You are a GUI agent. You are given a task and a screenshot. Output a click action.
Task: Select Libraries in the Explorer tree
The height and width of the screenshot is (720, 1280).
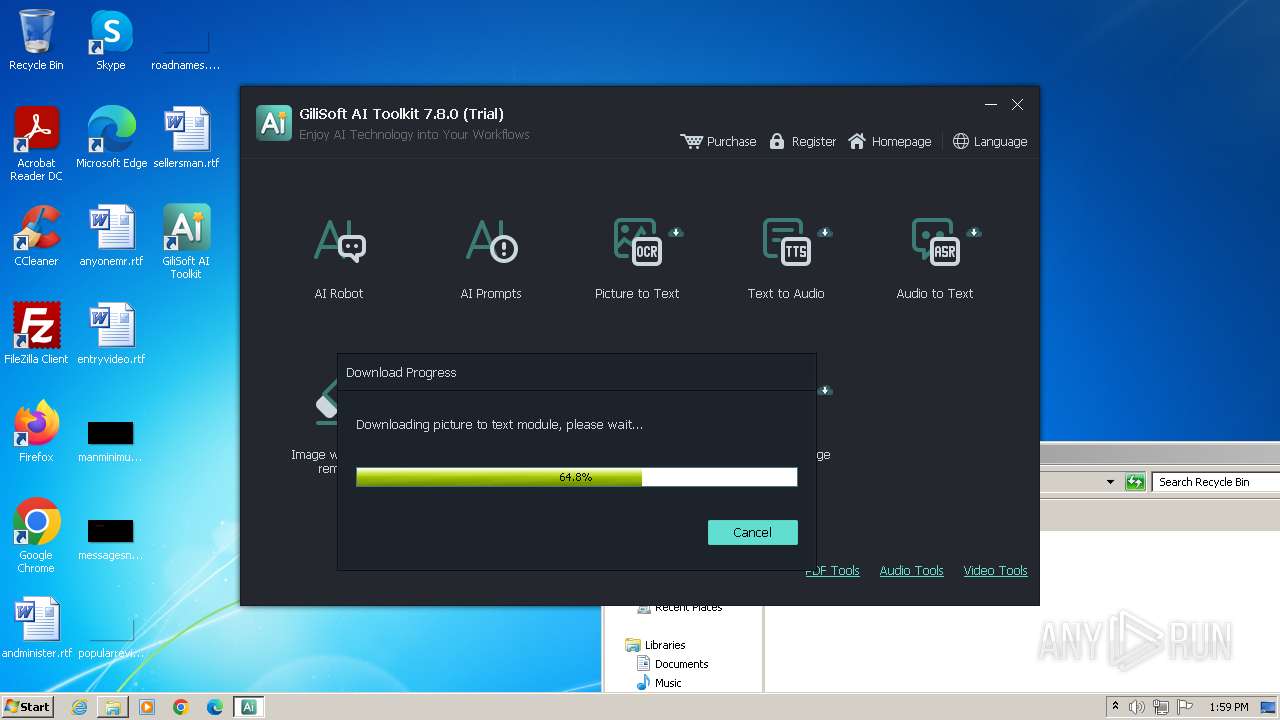click(x=655, y=645)
